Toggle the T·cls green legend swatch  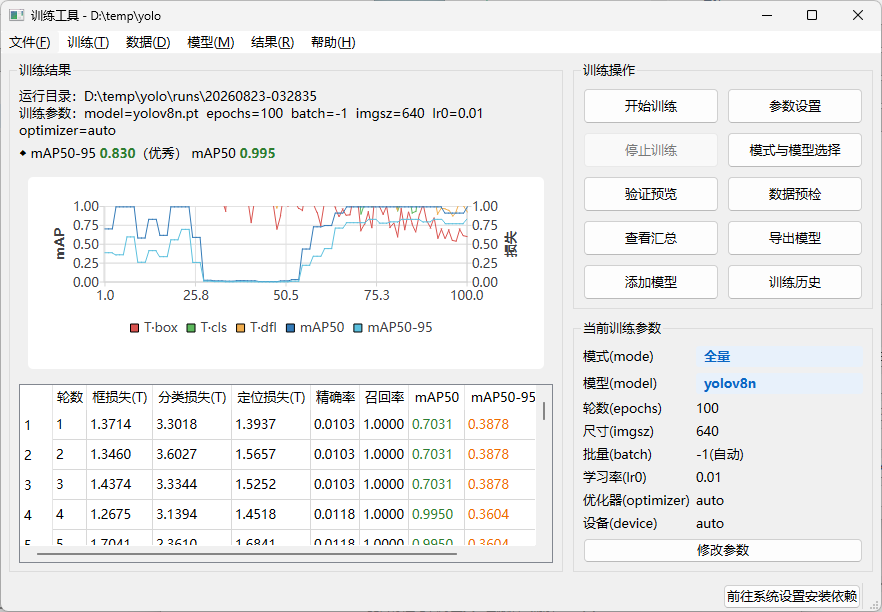191,328
